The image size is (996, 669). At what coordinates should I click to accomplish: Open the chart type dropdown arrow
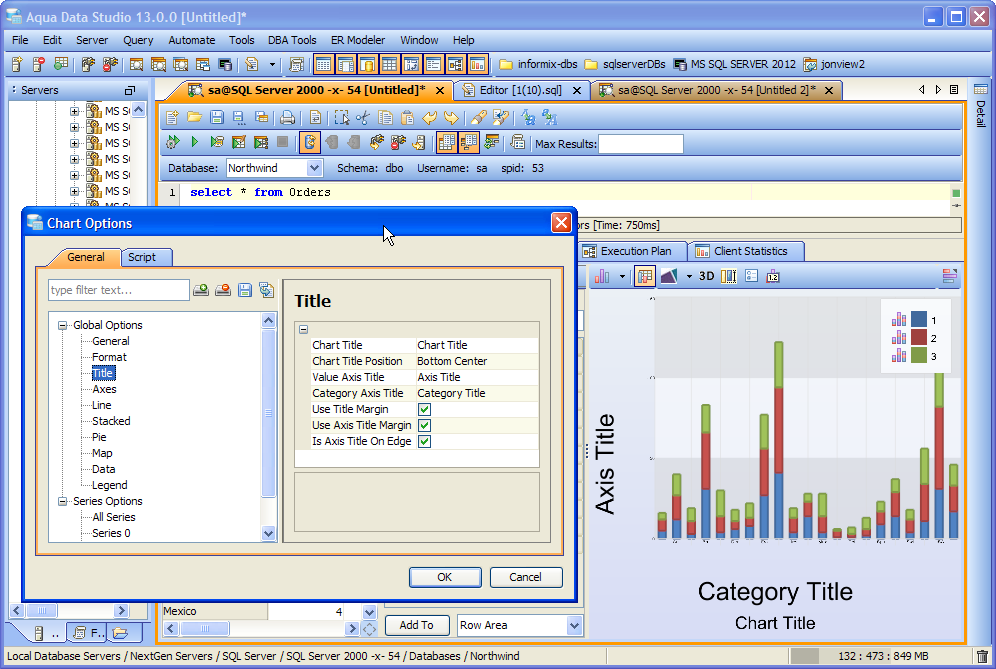(622, 276)
